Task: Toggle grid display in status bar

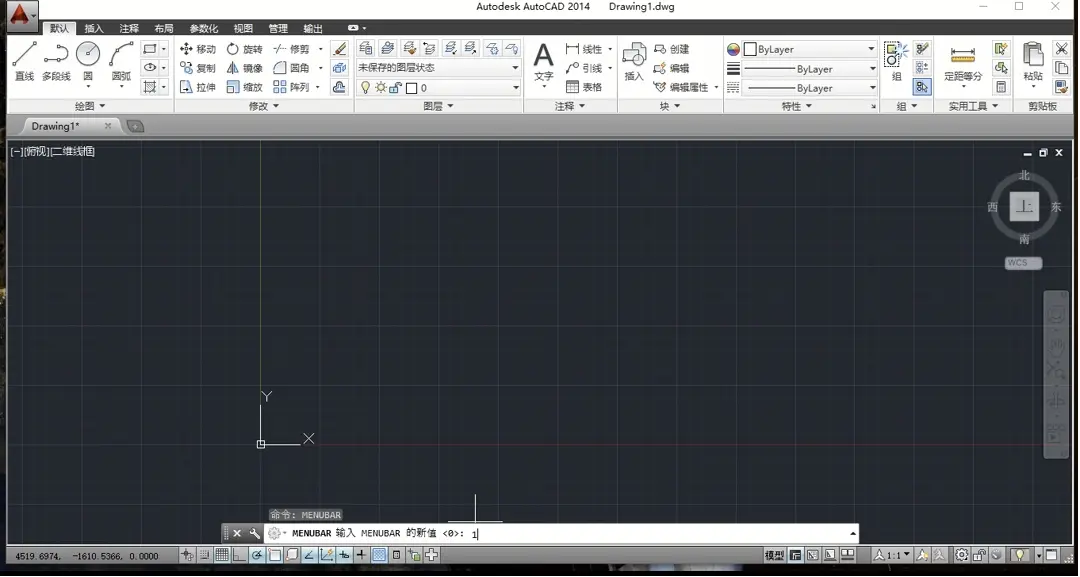Action: 222,555
